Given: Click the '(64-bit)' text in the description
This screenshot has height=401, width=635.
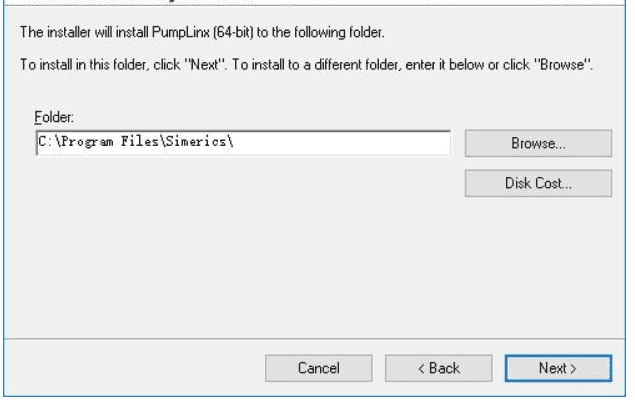Looking at the screenshot, I should click(x=233, y=32).
